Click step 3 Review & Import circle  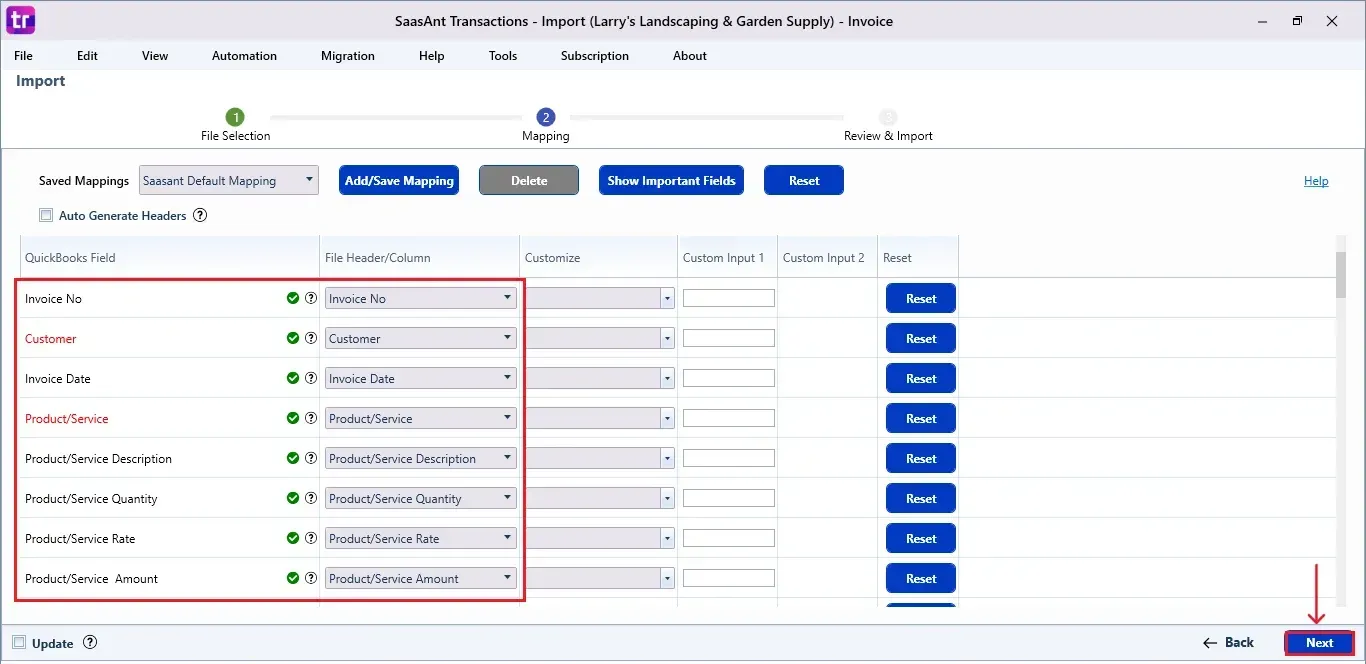(888, 117)
